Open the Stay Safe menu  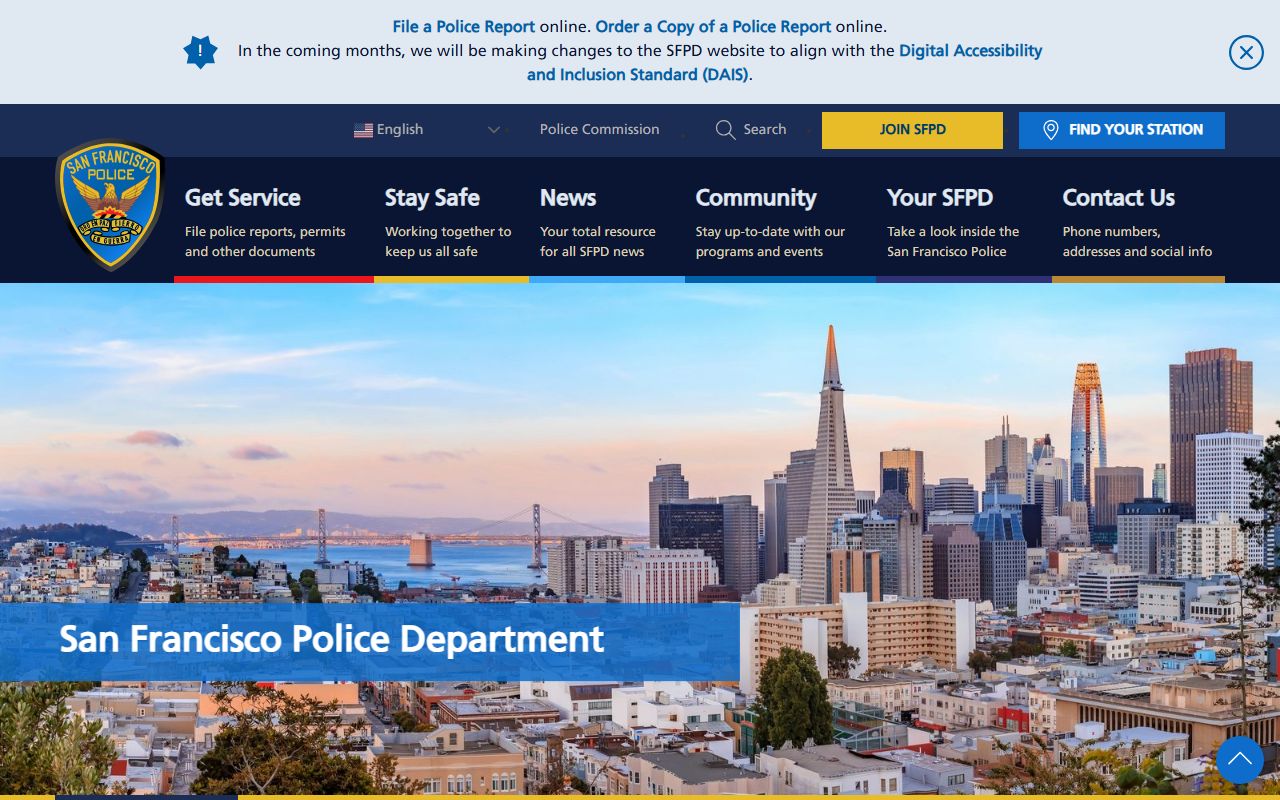click(432, 198)
